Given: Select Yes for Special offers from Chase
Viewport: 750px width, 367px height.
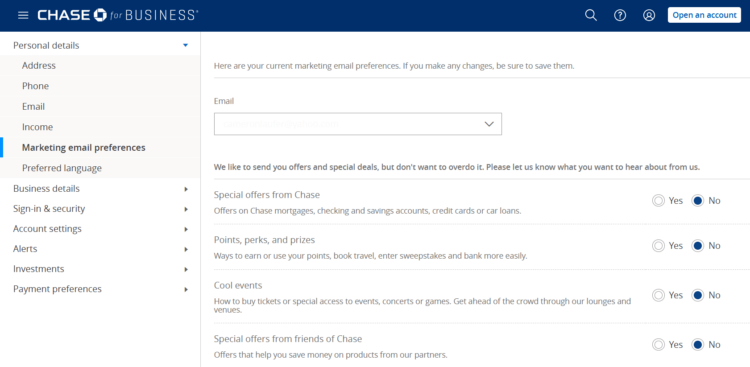Looking at the screenshot, I should [x=659, y=200].
